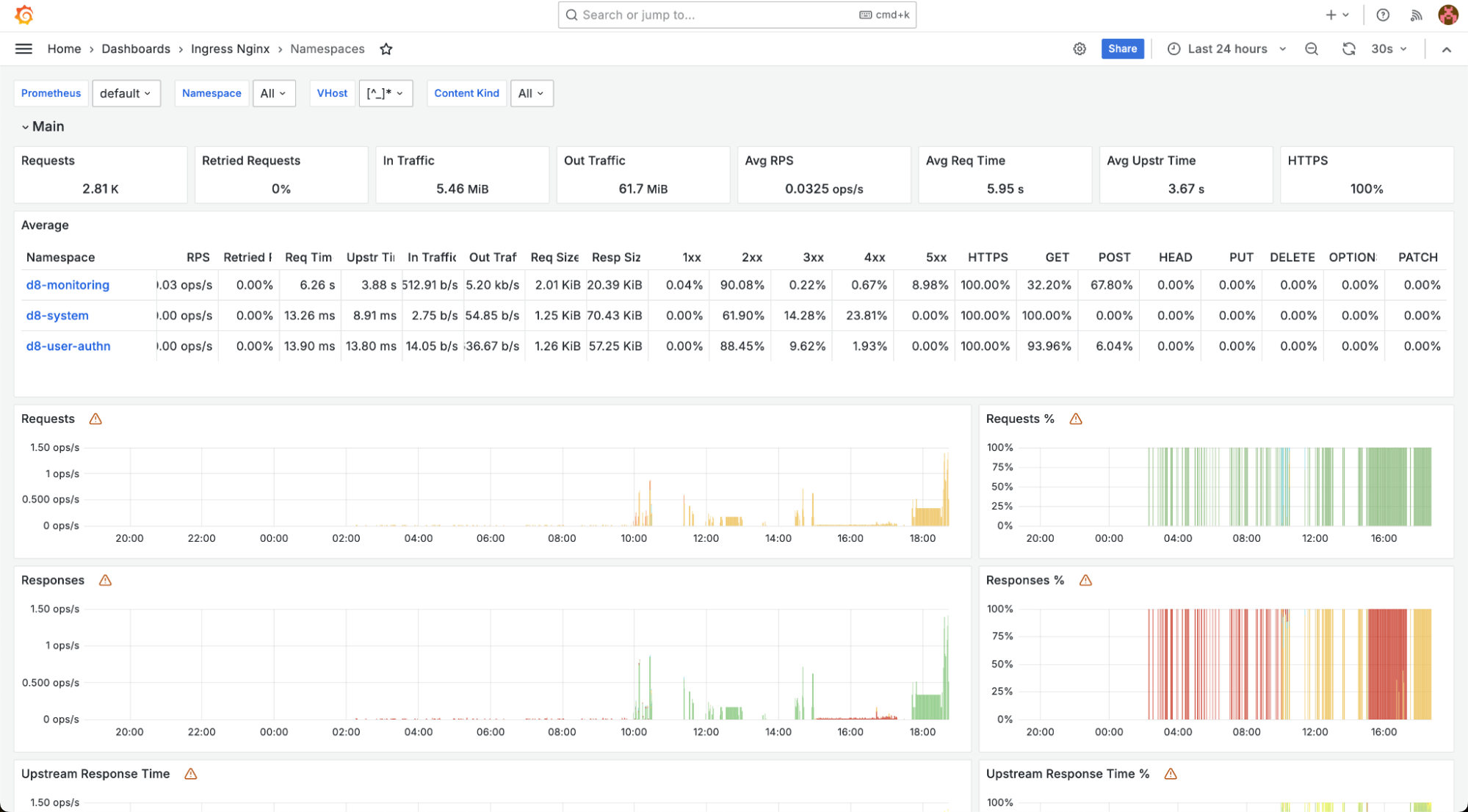Open the hamburger sidebar menu

[23, 48]
